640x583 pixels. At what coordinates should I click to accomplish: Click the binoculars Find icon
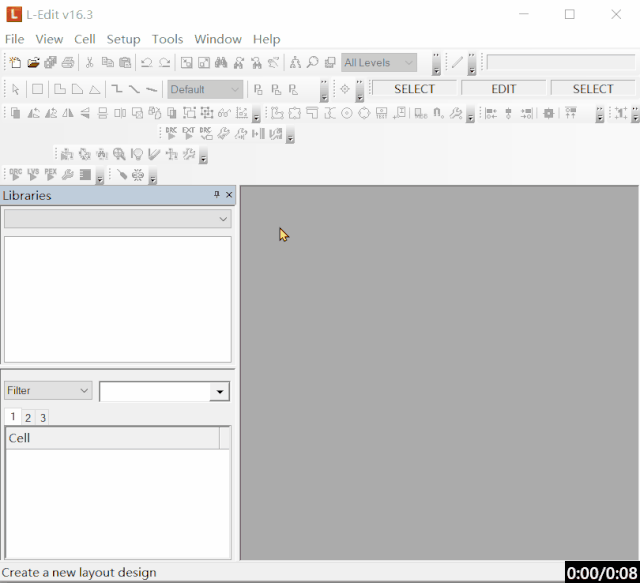pyautogui.click(x=221, y=62)
